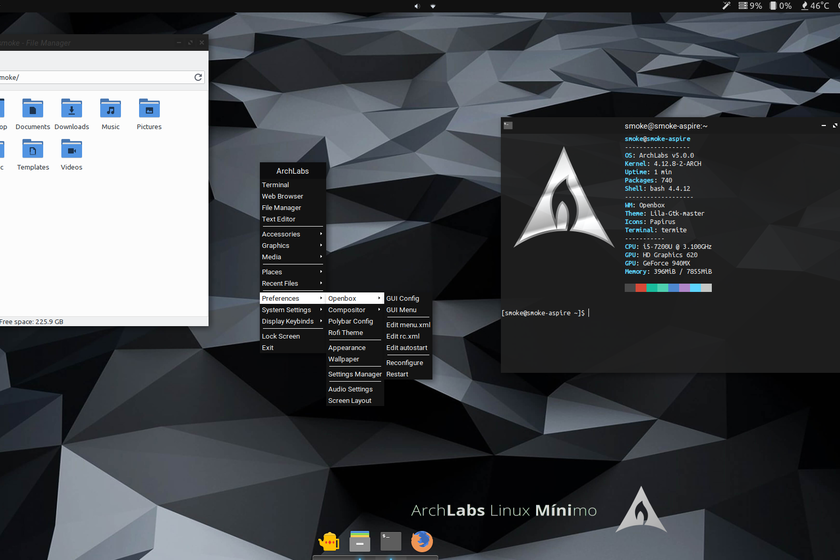Open Appearance from the Preferences submenu
Image resolution: width=840 pixels, height=560 pixels.
coord(355,347)
